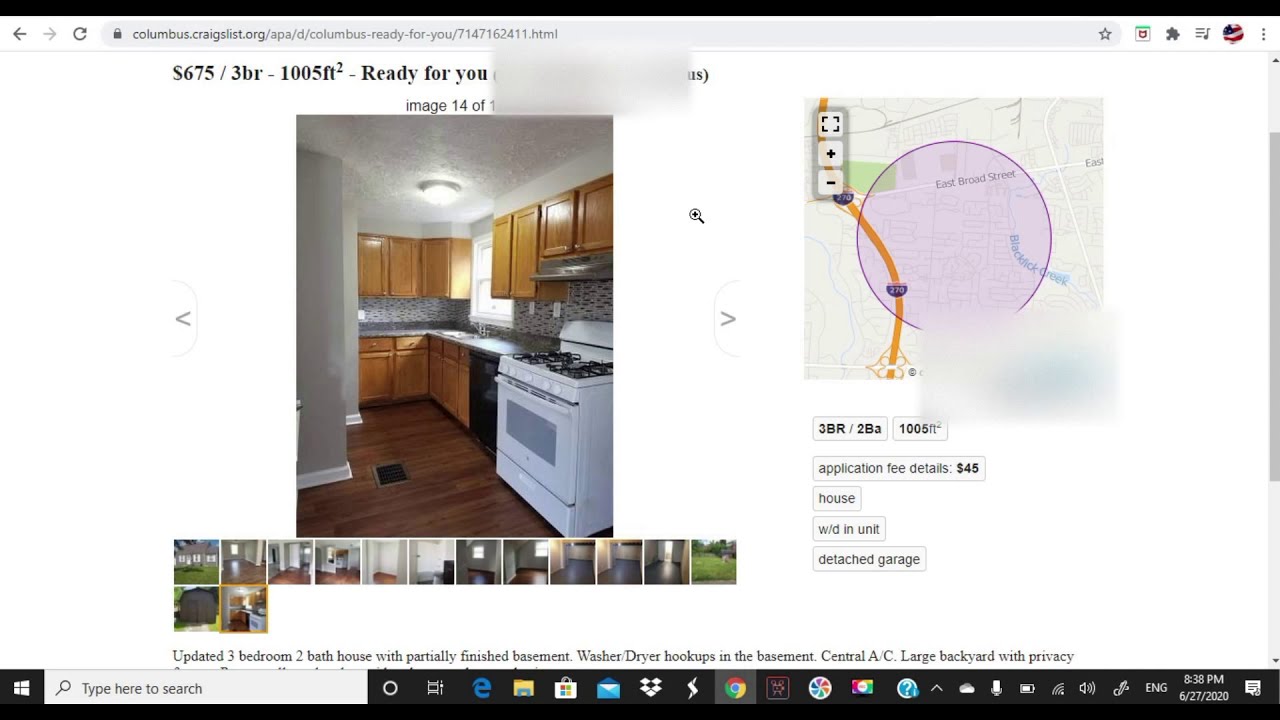Open the OneDrive cloud tray icon
1280x720 pixels.
[x=967, y=688]
